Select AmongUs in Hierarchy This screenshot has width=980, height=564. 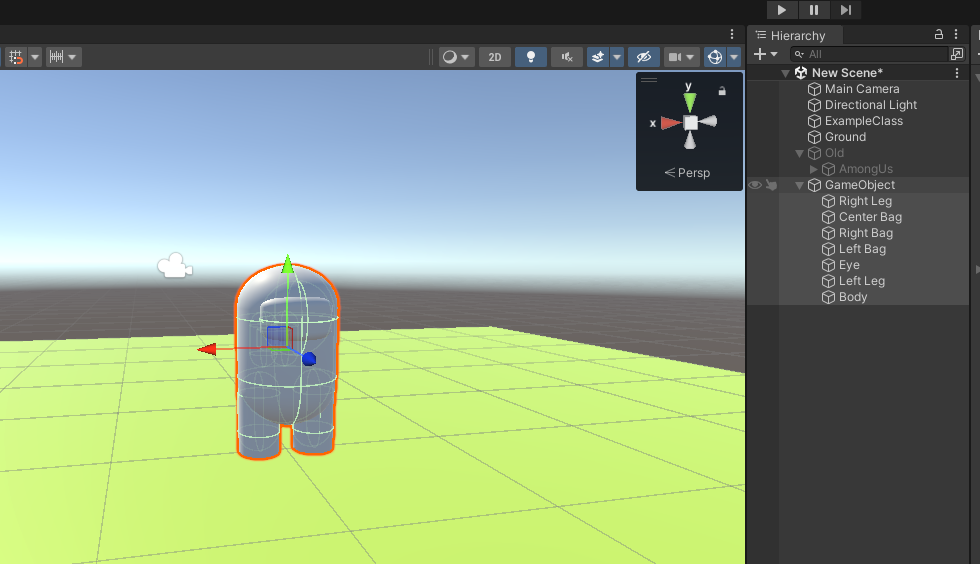(x=866, y=169)
